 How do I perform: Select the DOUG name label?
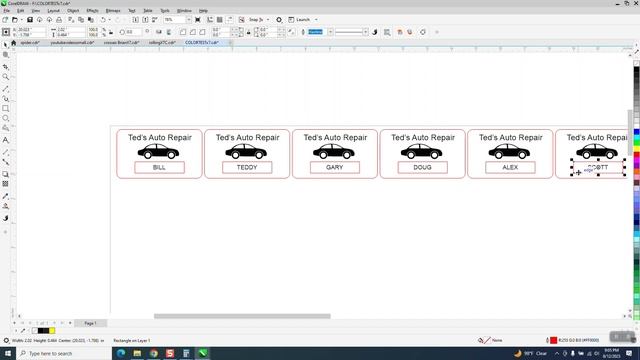coord(422,167)
